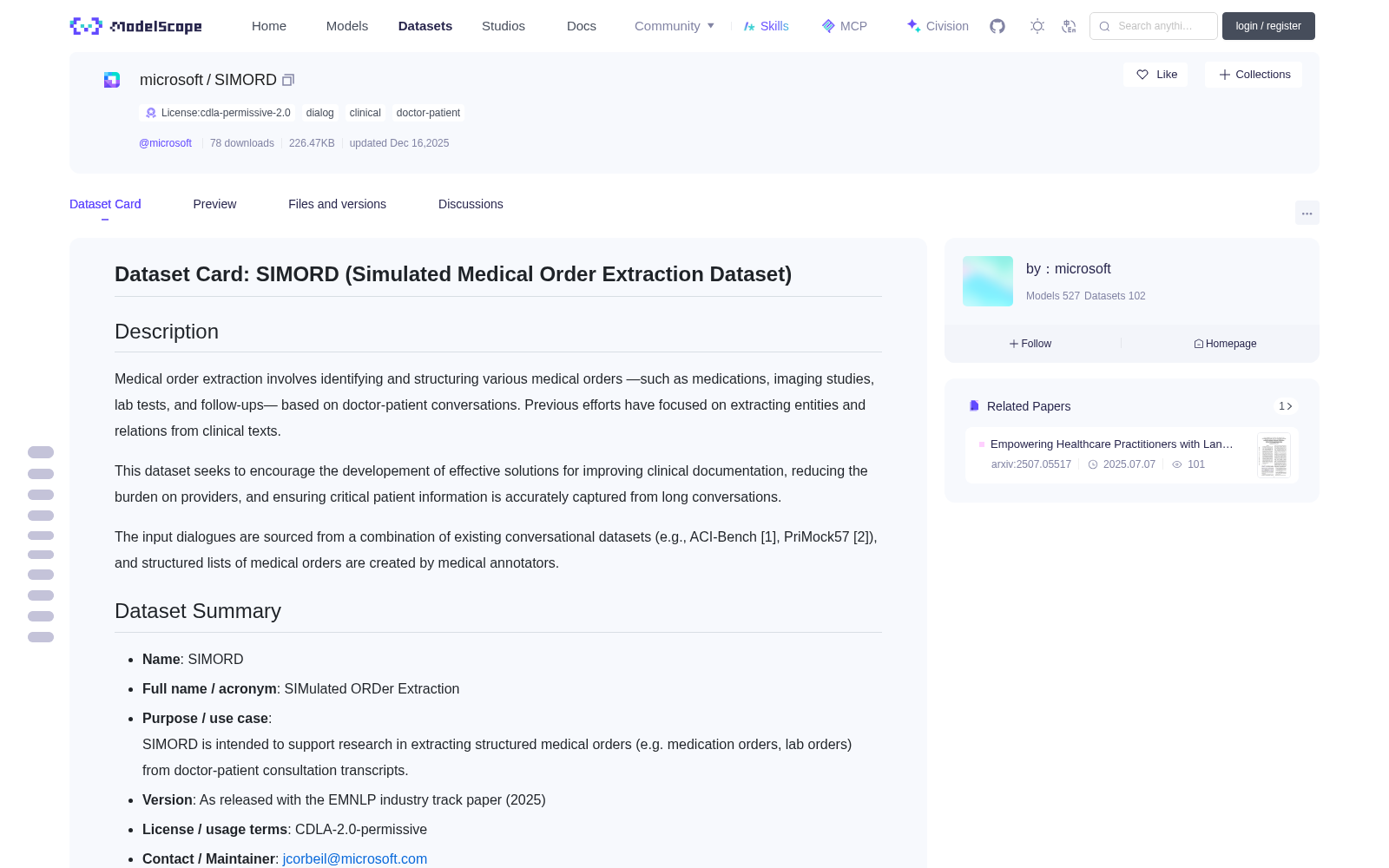
Task: Click the updated Dec 16,2025 text
Action: [x=399, y=143]
